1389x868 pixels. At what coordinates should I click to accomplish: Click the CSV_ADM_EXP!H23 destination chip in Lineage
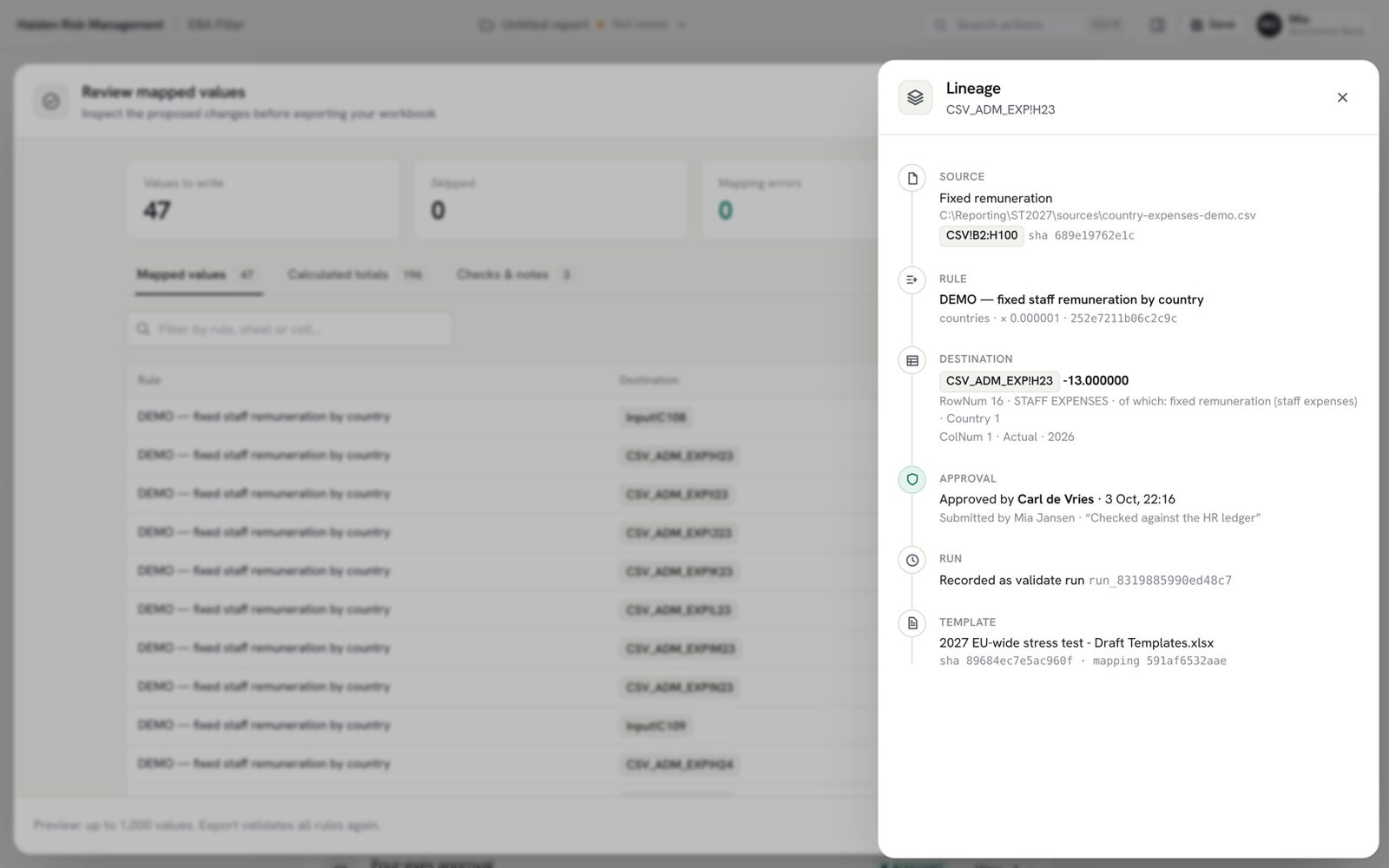(x=999, y=380)
